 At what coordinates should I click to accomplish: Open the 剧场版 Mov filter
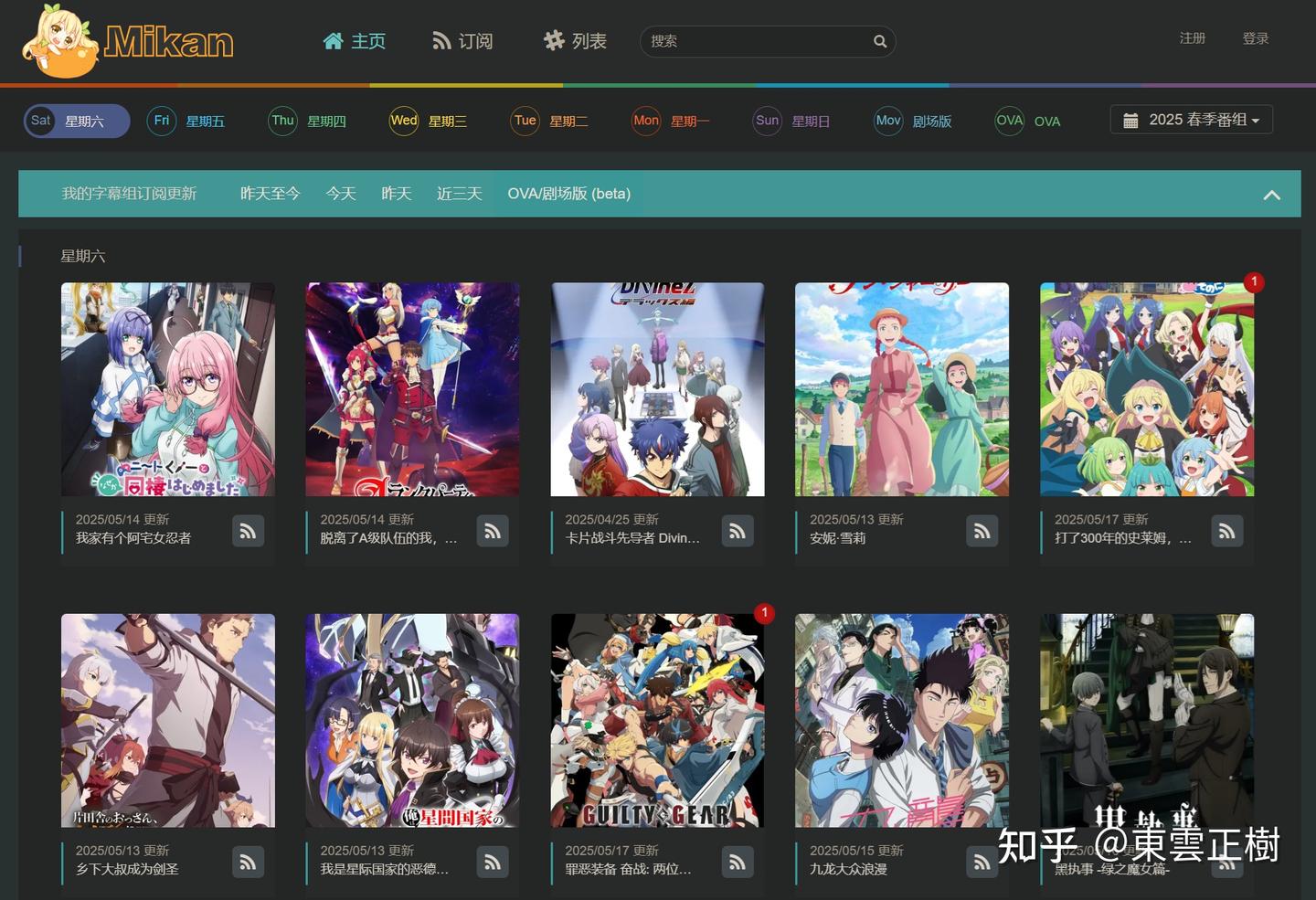tap(914, 121)
